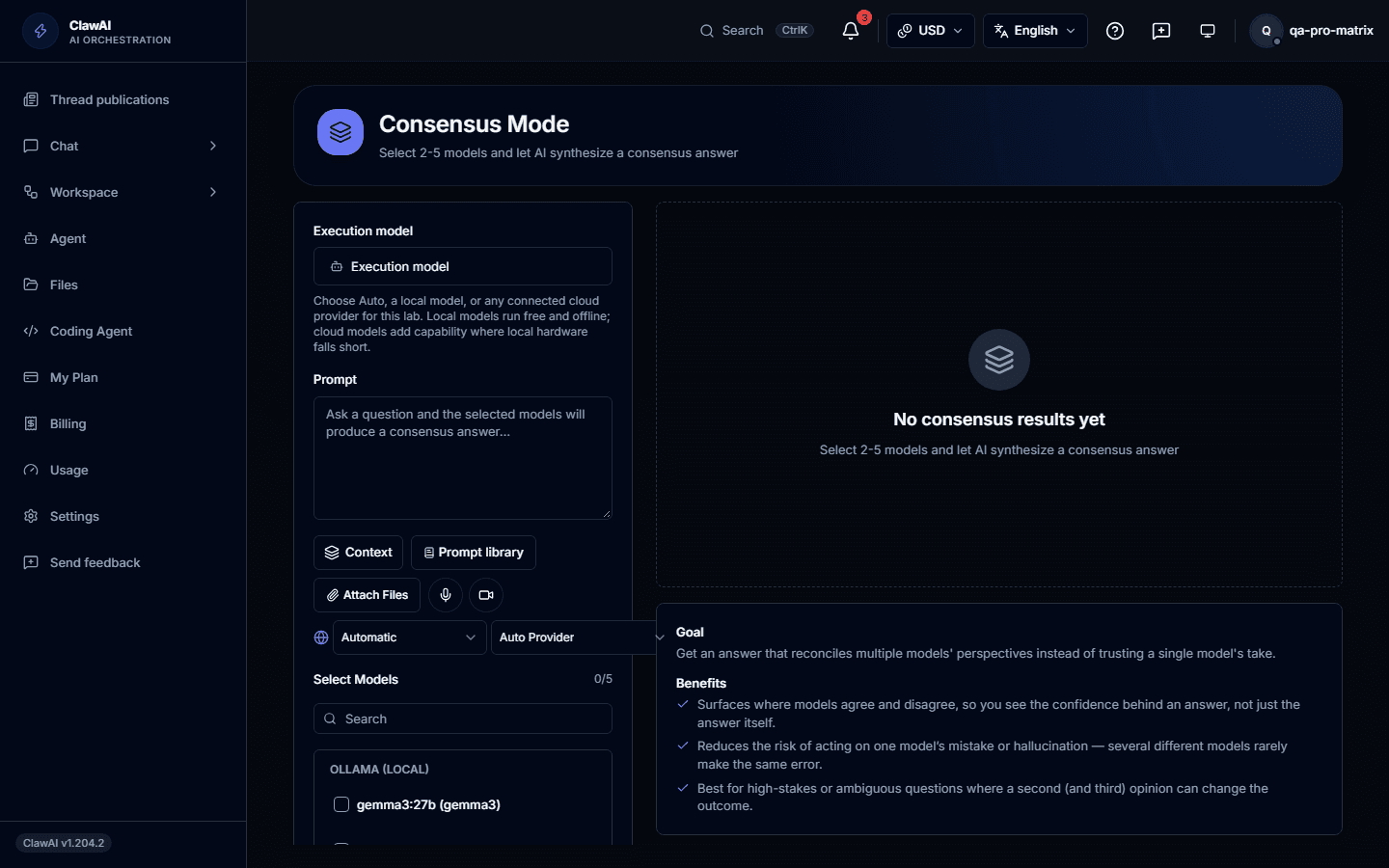Image resolution: width=1389 pixels, height=868 pixels.
Task: Open the top bar Search
Action: point(757,31)
